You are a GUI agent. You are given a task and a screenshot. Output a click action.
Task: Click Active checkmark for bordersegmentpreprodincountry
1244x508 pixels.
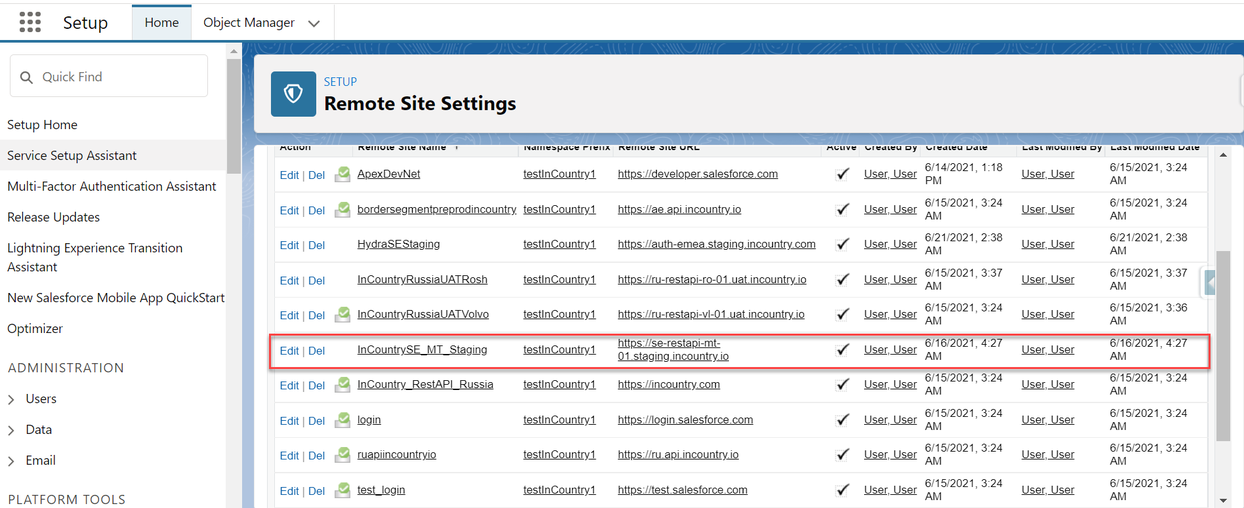[843, 209]
